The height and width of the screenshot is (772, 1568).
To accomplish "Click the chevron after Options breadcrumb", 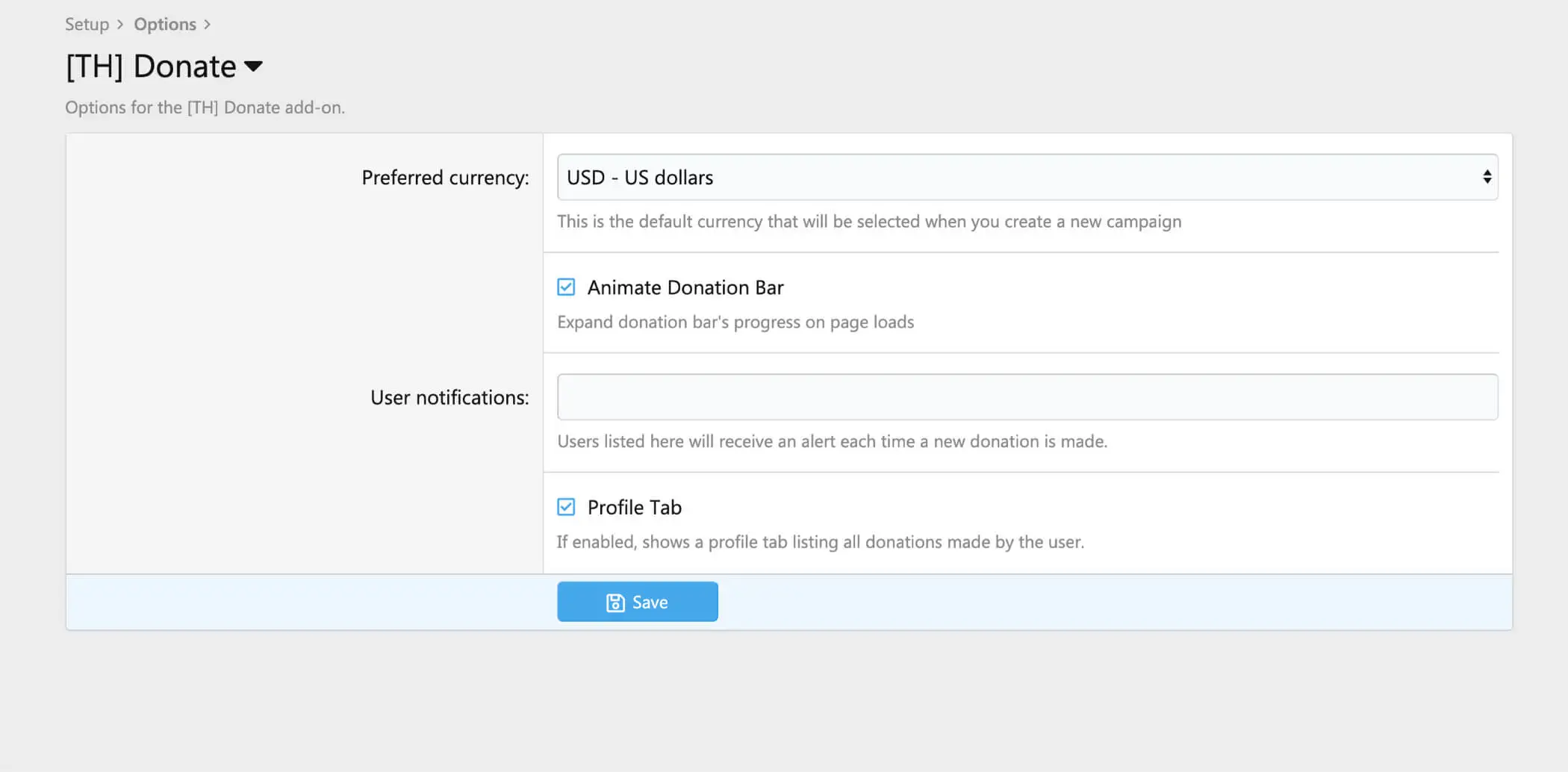I will [208, 25].
